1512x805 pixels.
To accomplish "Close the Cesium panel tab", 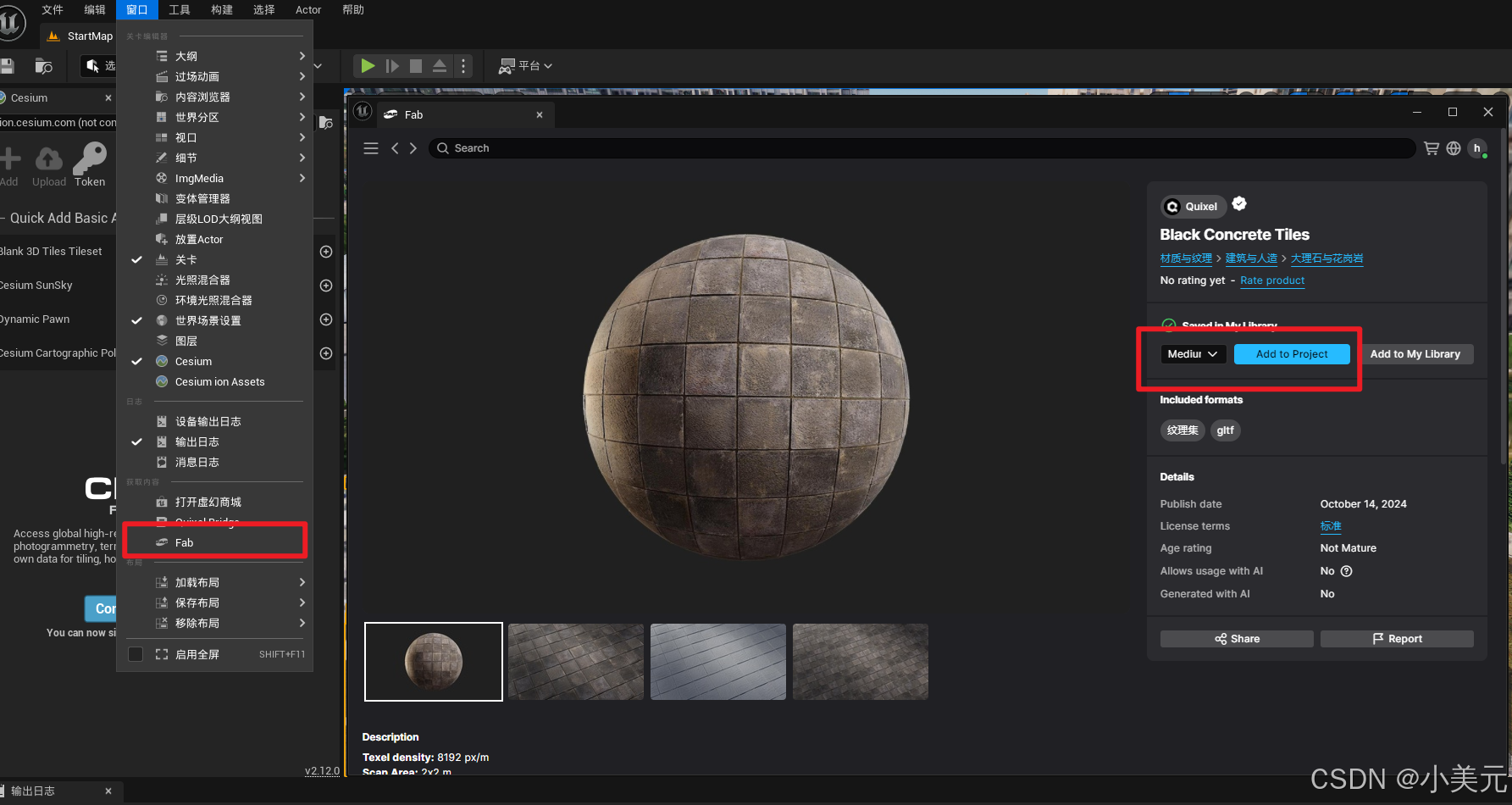I will [108, 98].
